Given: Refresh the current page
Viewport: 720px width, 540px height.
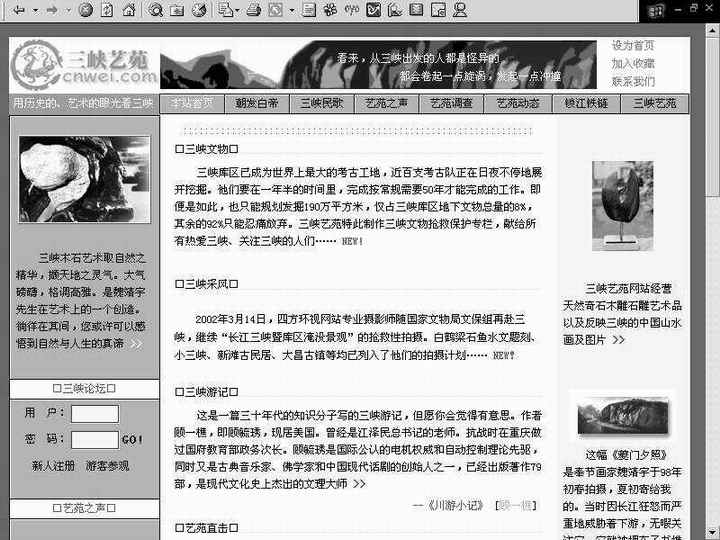Looking at the screenshot, I should pos(107,10).
